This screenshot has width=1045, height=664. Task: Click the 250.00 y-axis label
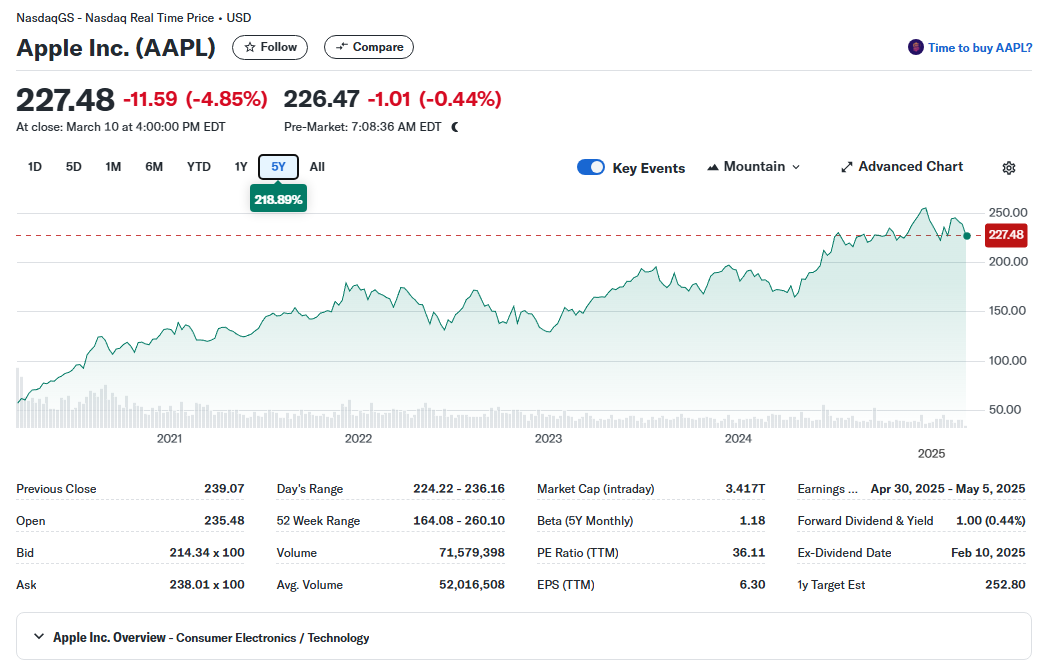1008,213
